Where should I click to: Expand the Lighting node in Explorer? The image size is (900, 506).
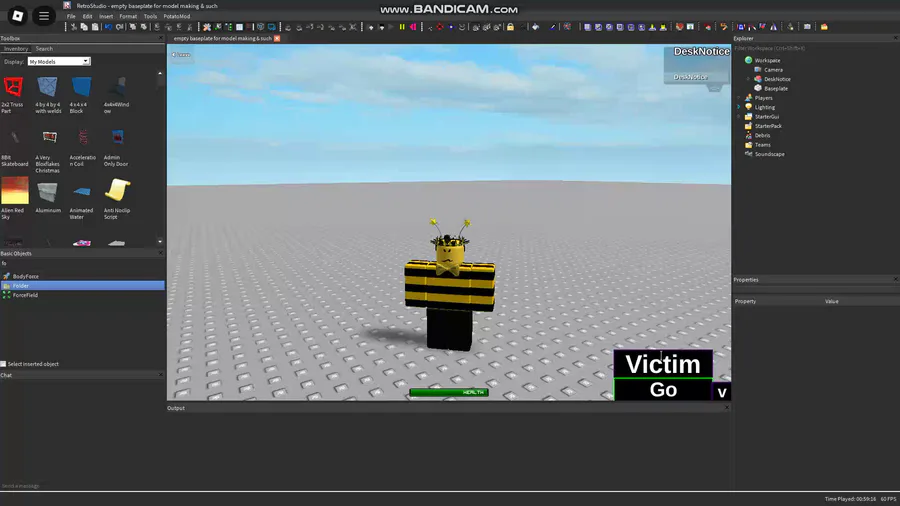pos(739,107)
